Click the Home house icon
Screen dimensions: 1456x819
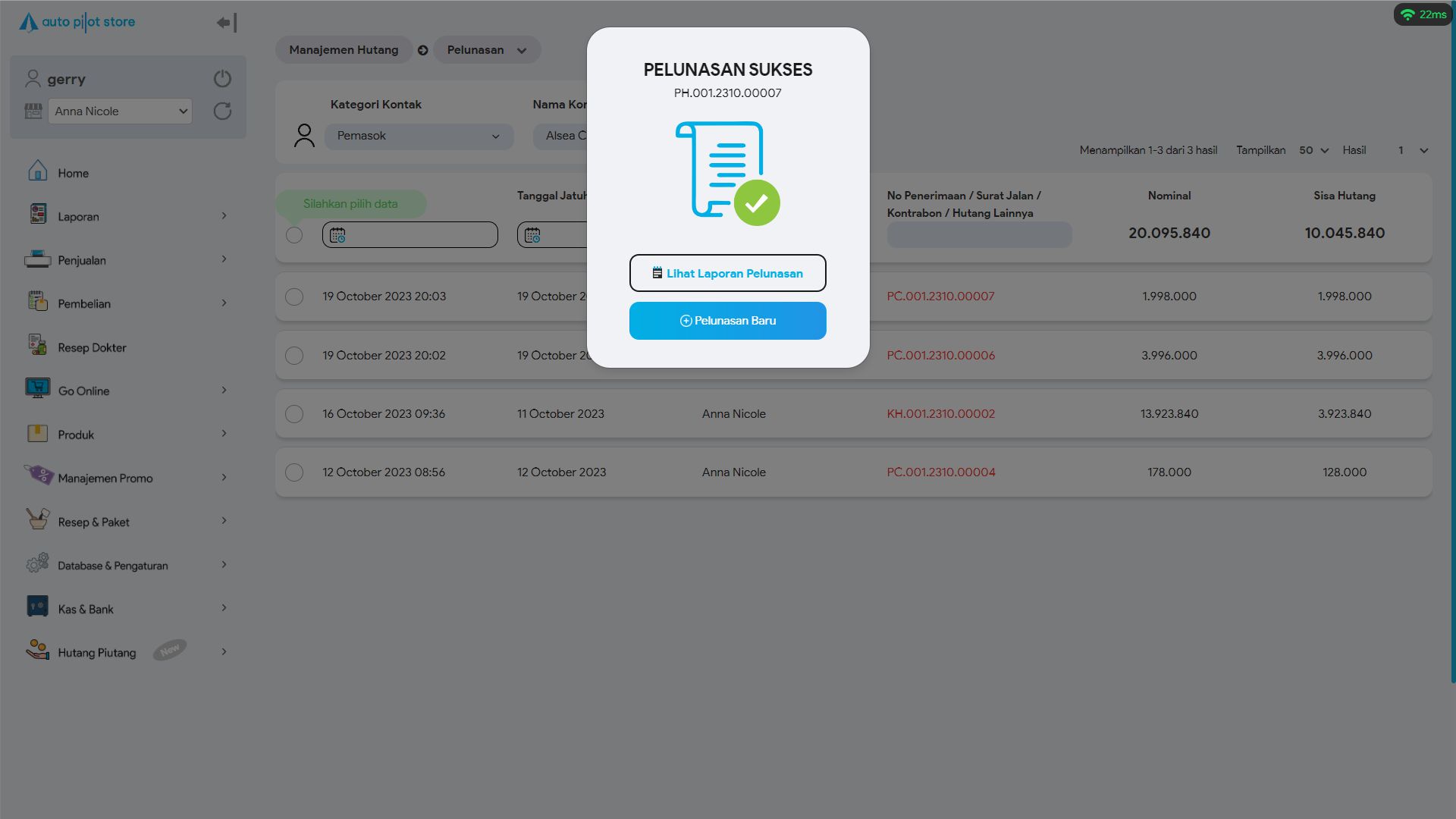[x=37, y=171]
